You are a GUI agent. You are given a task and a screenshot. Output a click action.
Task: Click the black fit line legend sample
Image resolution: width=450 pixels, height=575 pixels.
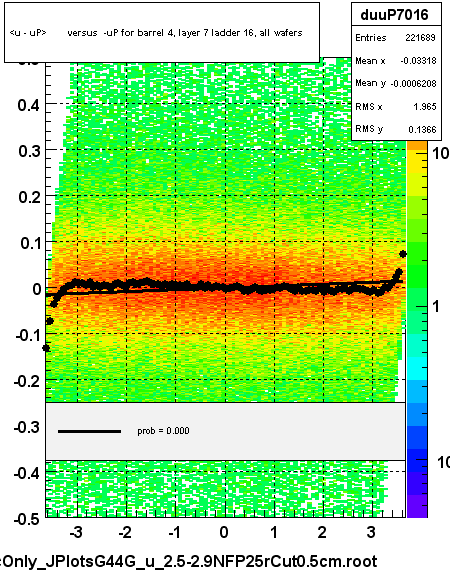pyautogui.click(x=89, y=432)
